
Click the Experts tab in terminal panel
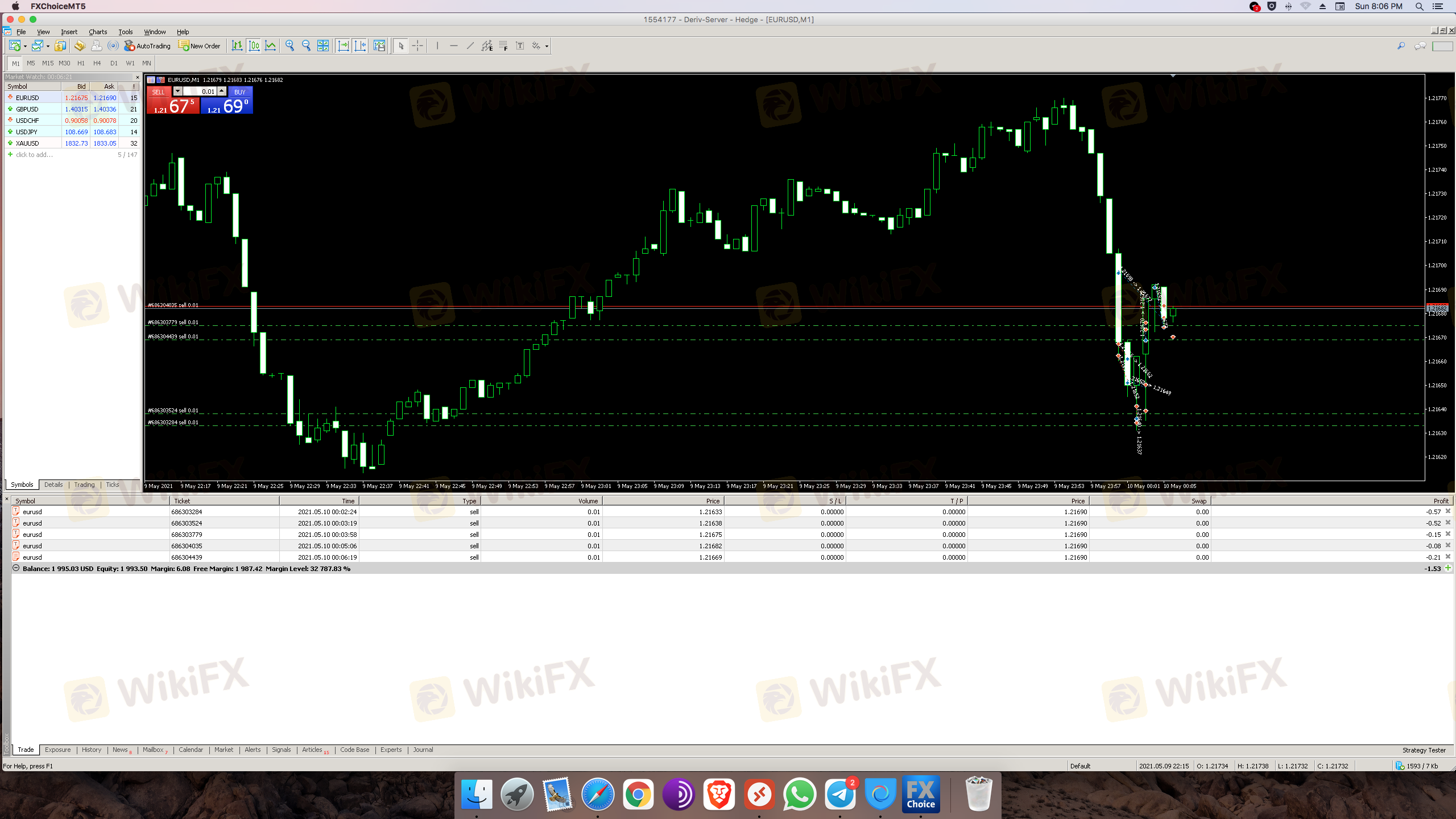tap(391, 749)
